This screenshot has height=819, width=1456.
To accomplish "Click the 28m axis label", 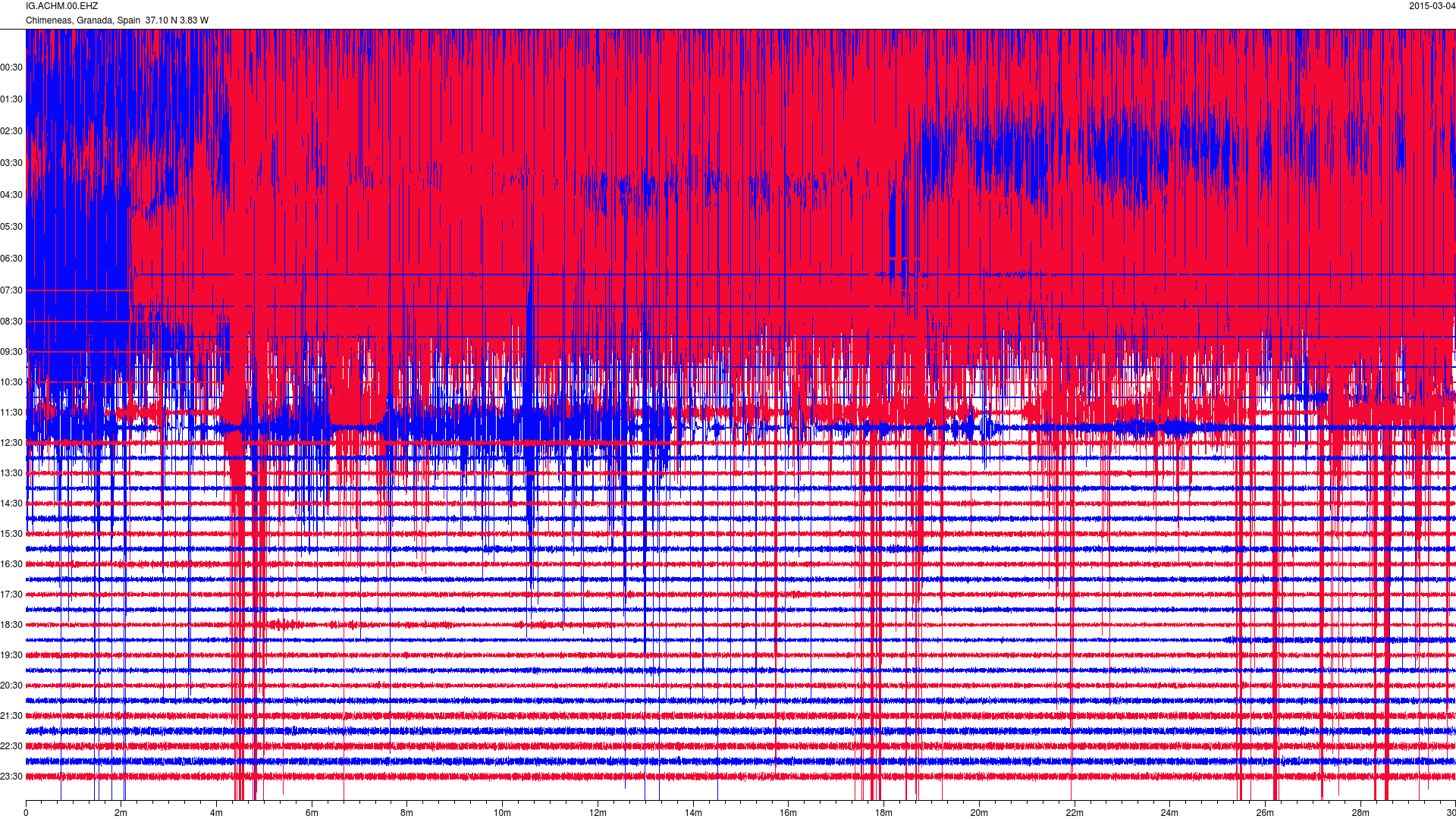I will click(1360, 813).
